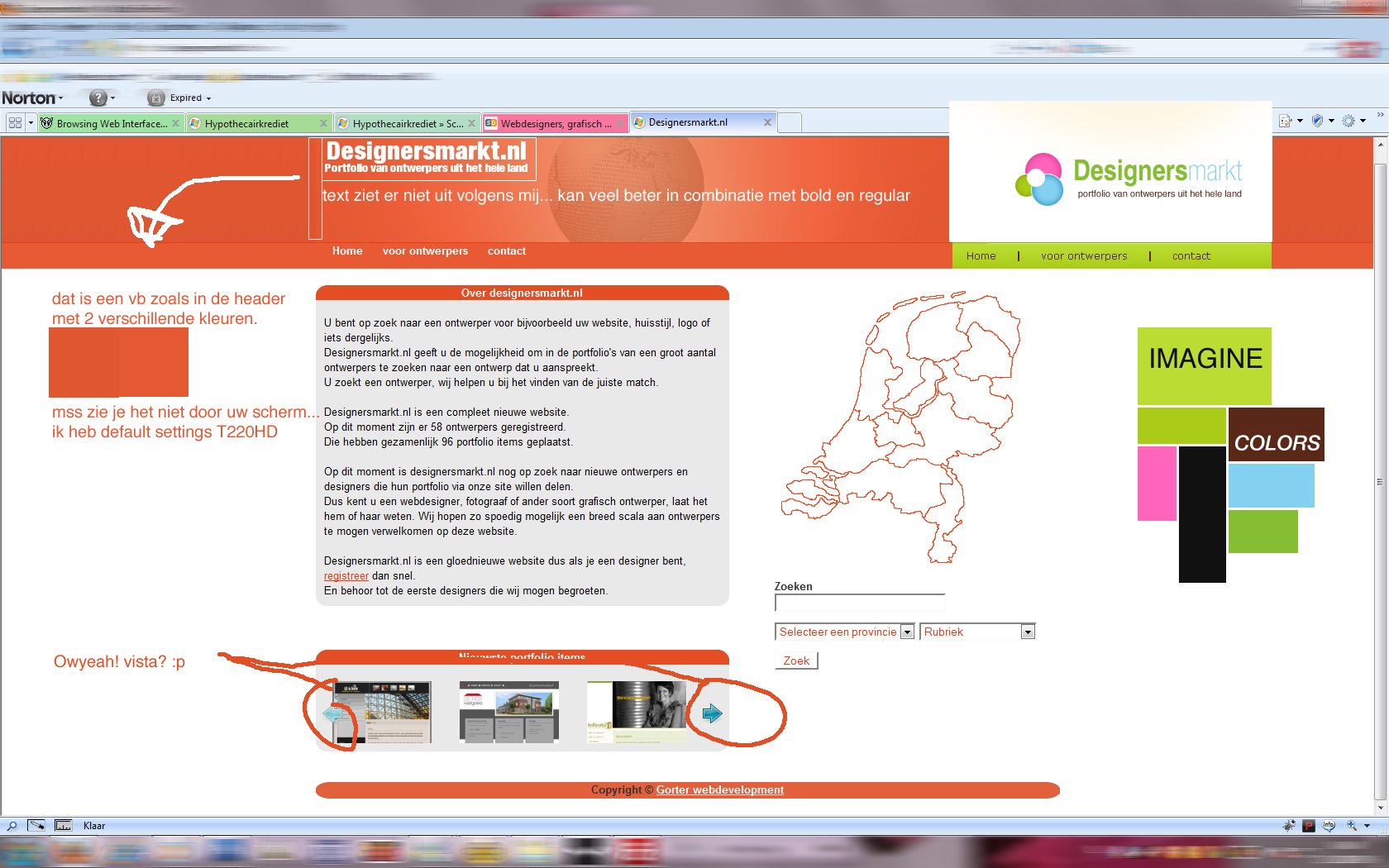Open the Page menu dropdown arrow
The height and width of the screenshot is (868, 1389).
click(x=1300, y=121)
